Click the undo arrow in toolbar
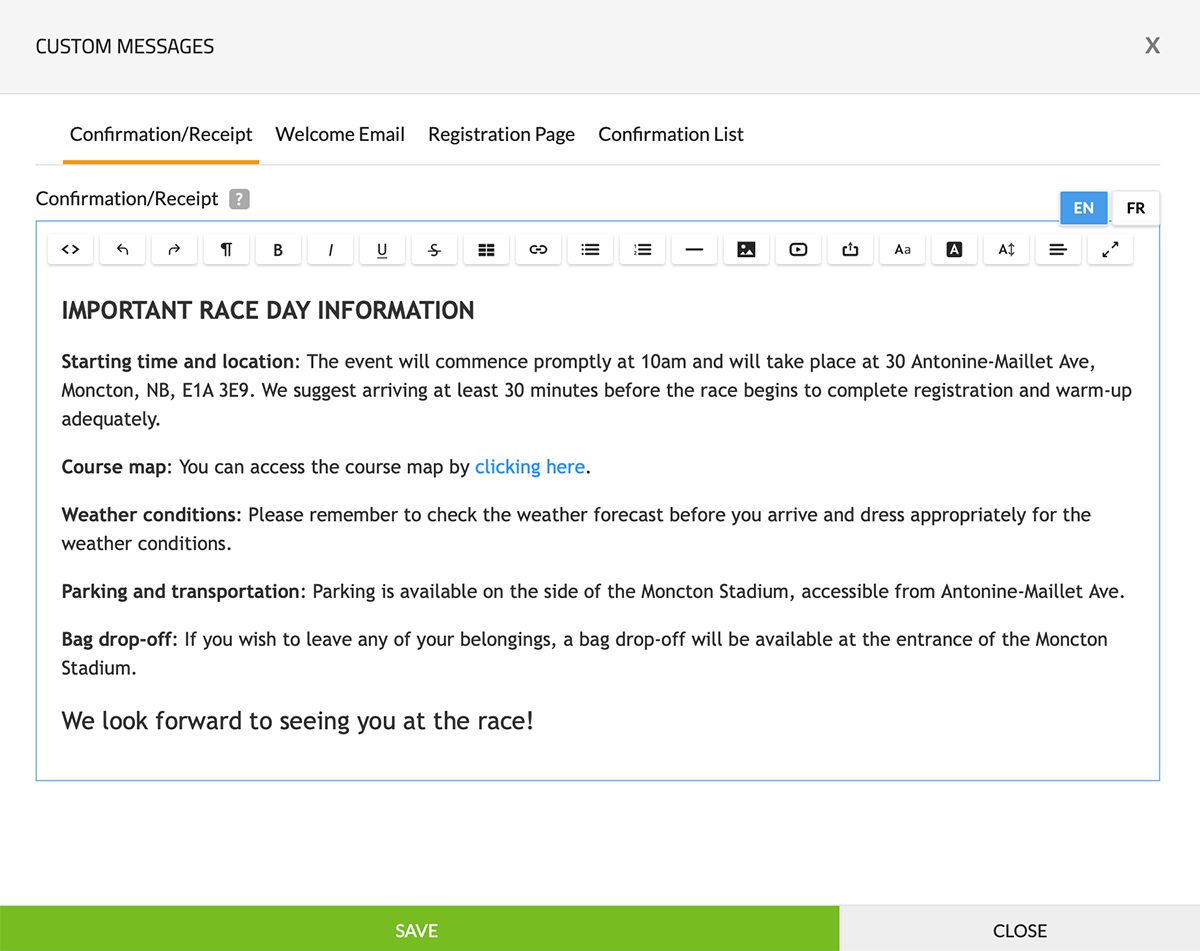 pos(122,250)
